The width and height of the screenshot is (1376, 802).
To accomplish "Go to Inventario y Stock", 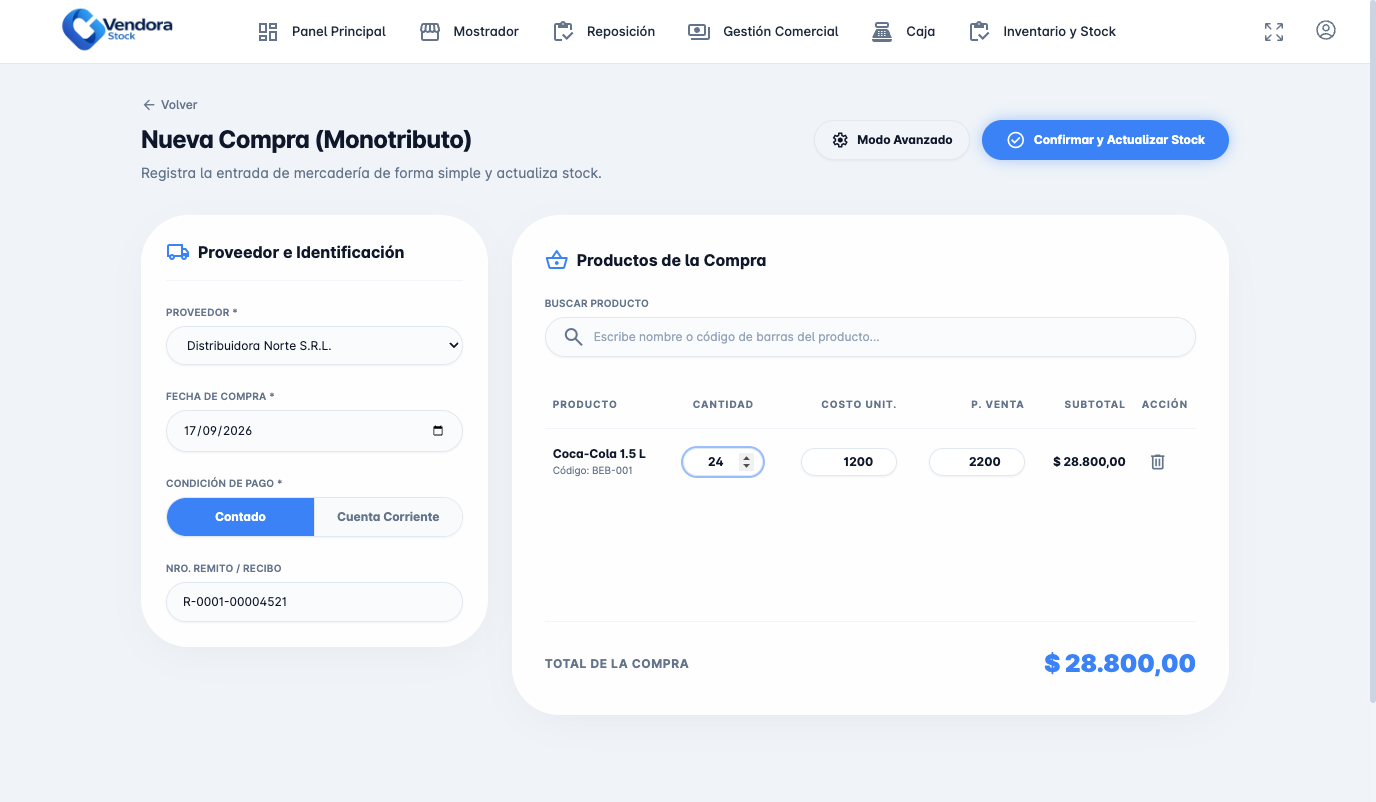I will click(1042, 32).
